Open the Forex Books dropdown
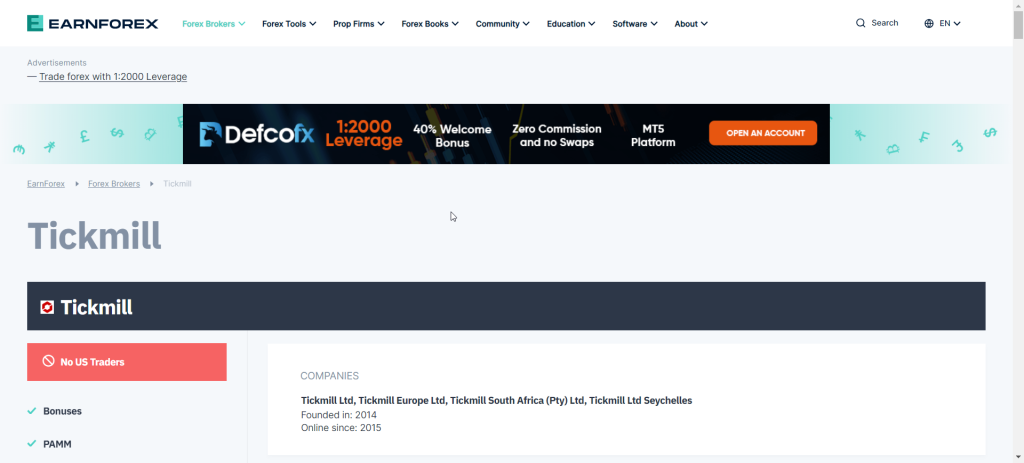Screen dimensions: 1024x463 tap(430, 24)
